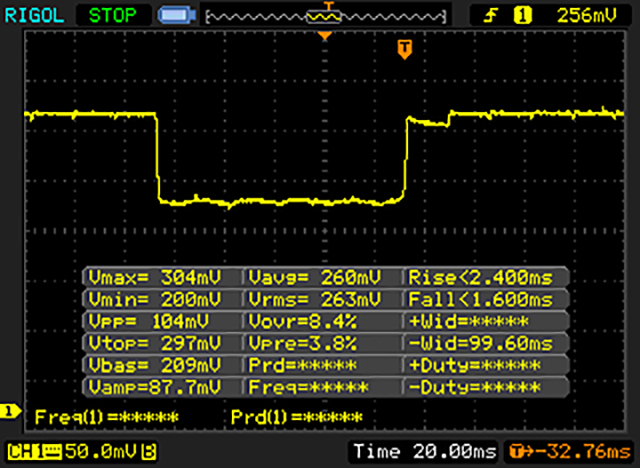Click the channel 1 ground level marker

click(11, 411)
